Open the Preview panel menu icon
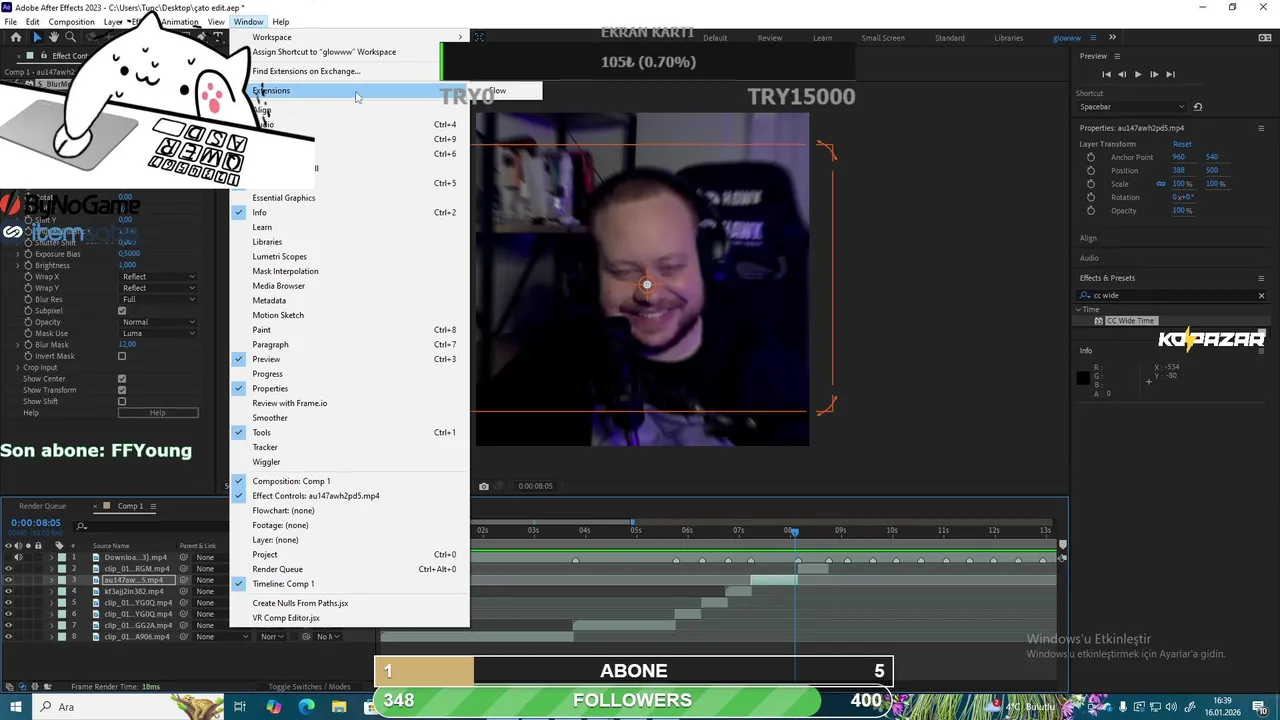This screenshot has width=1280, height=720. [x=1116, y=56]
